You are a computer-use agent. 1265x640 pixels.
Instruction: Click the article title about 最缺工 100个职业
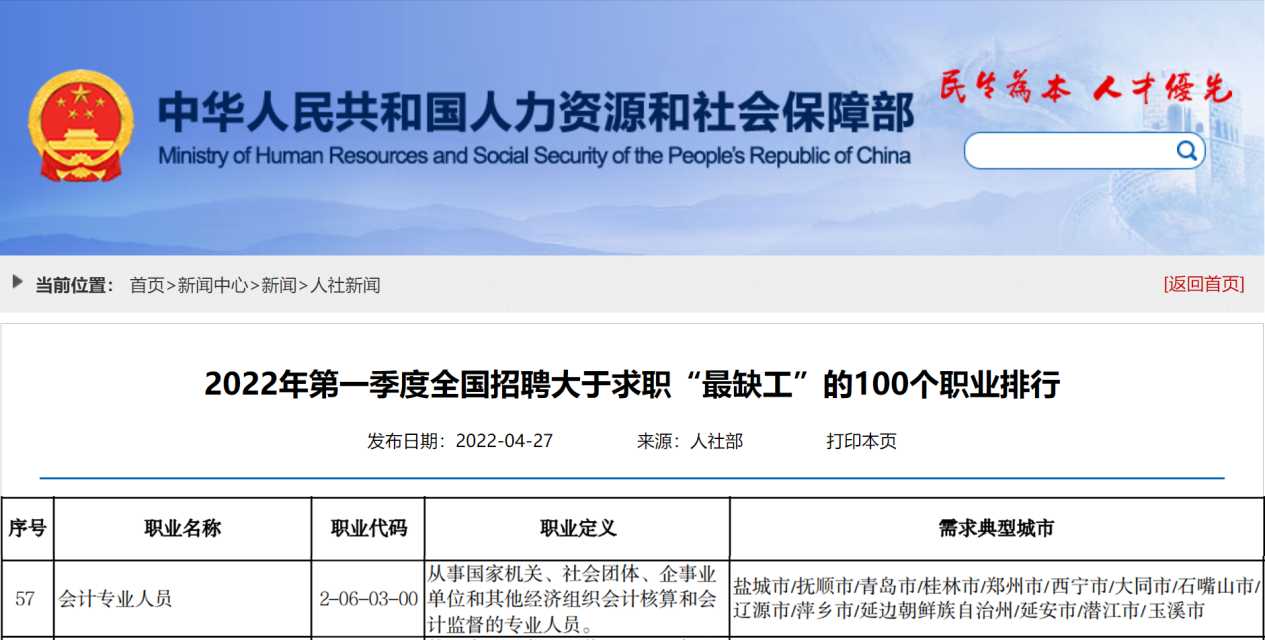point(632,384)
